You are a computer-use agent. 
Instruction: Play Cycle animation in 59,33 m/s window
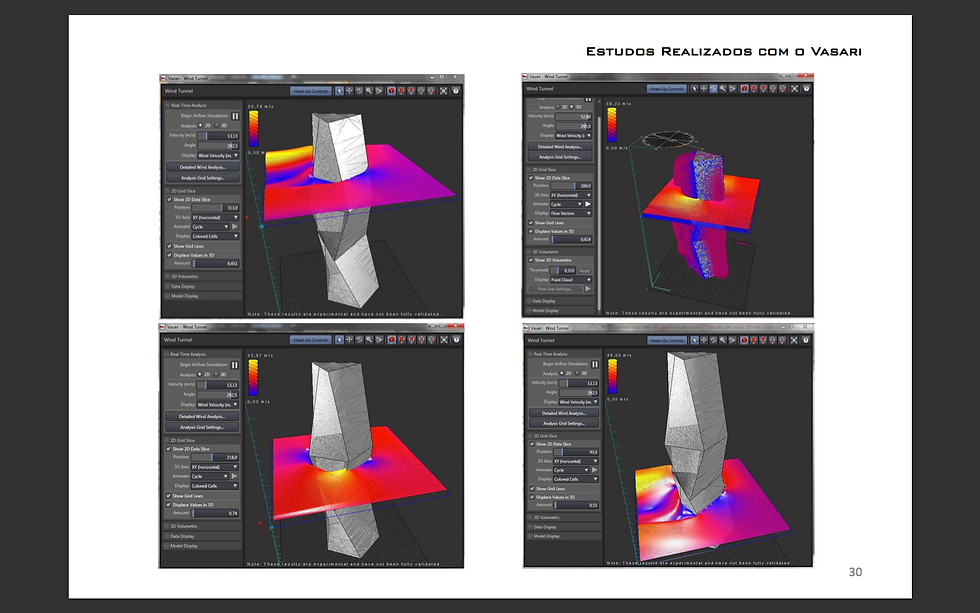tap(588, 204)
